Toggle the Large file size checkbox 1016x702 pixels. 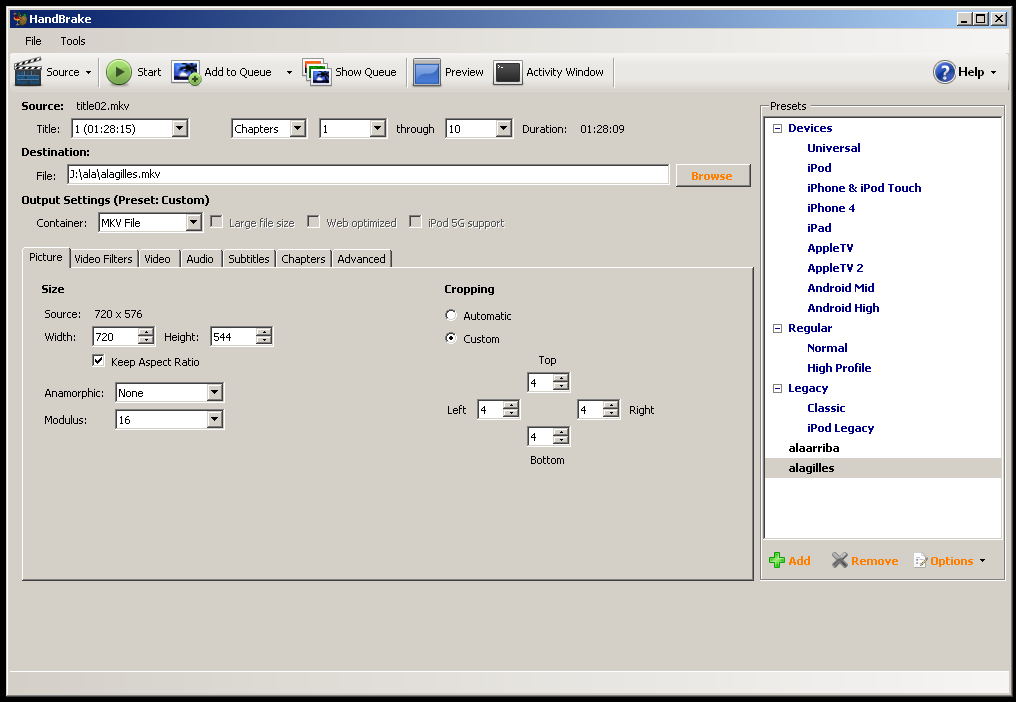(217, 222)
